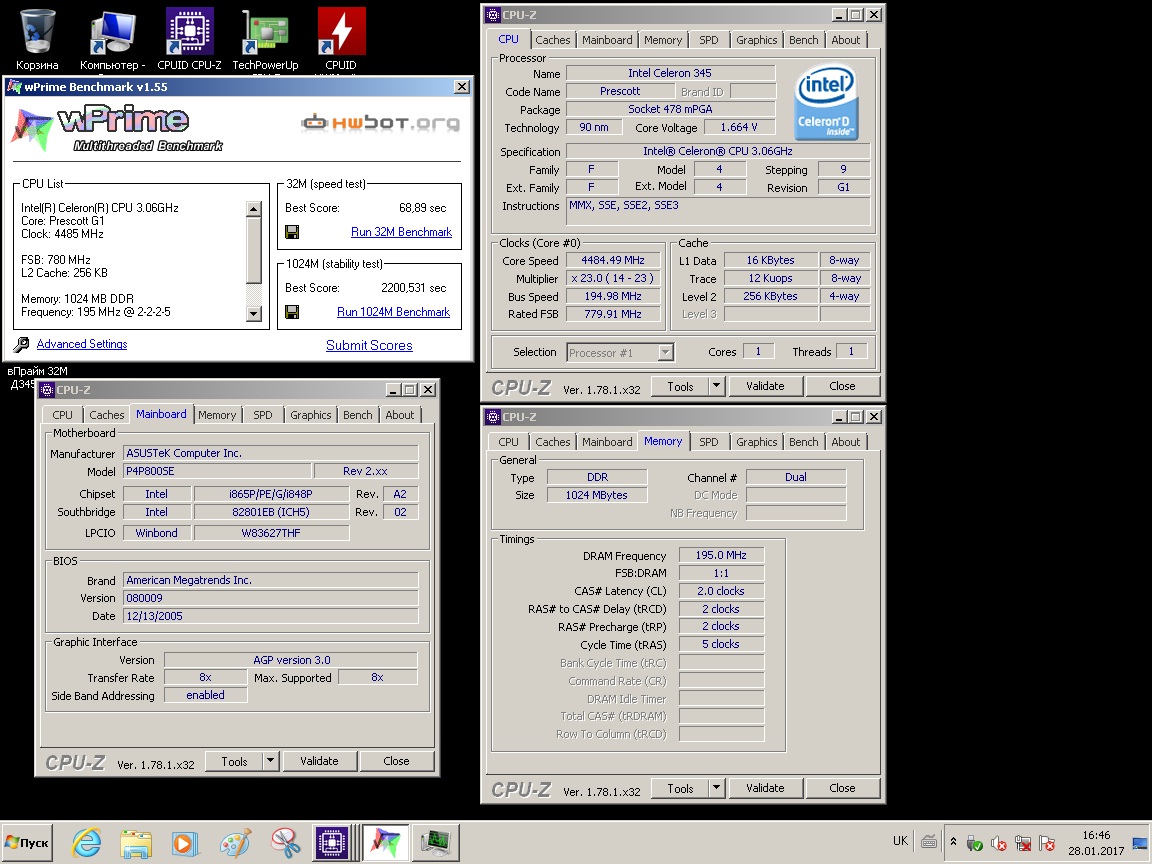Open Processor #1 selection dropdown
1152x864 pixels.
[665, 353]
